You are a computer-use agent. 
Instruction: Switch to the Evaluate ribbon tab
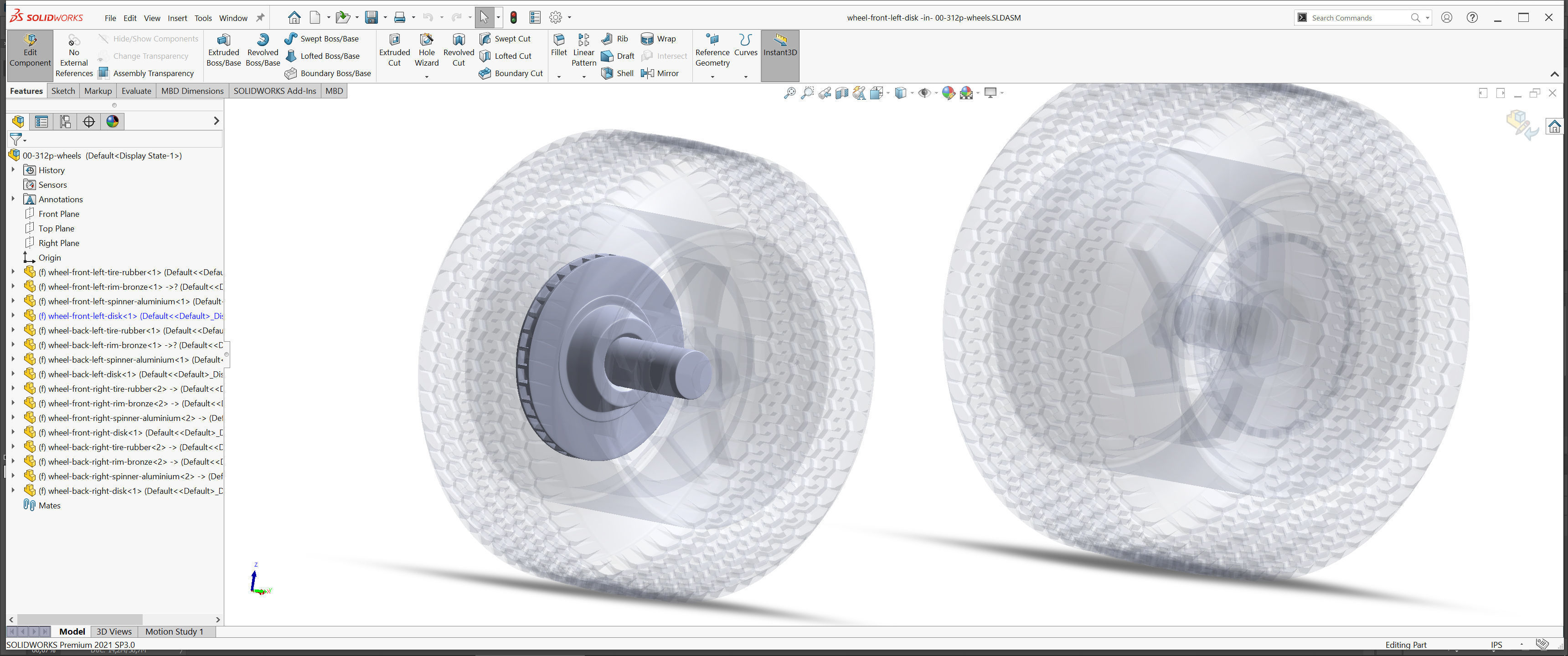(136, 91)
